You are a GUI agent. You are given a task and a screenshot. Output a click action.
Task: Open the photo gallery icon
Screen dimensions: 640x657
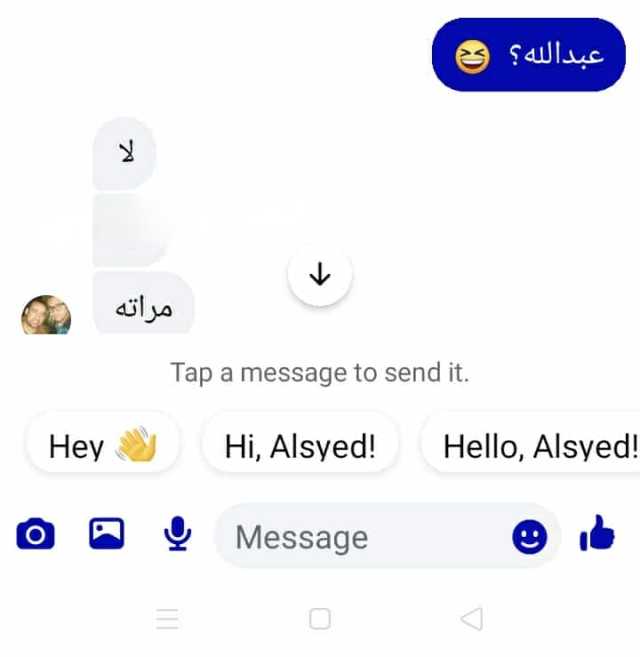coord(106,533)
